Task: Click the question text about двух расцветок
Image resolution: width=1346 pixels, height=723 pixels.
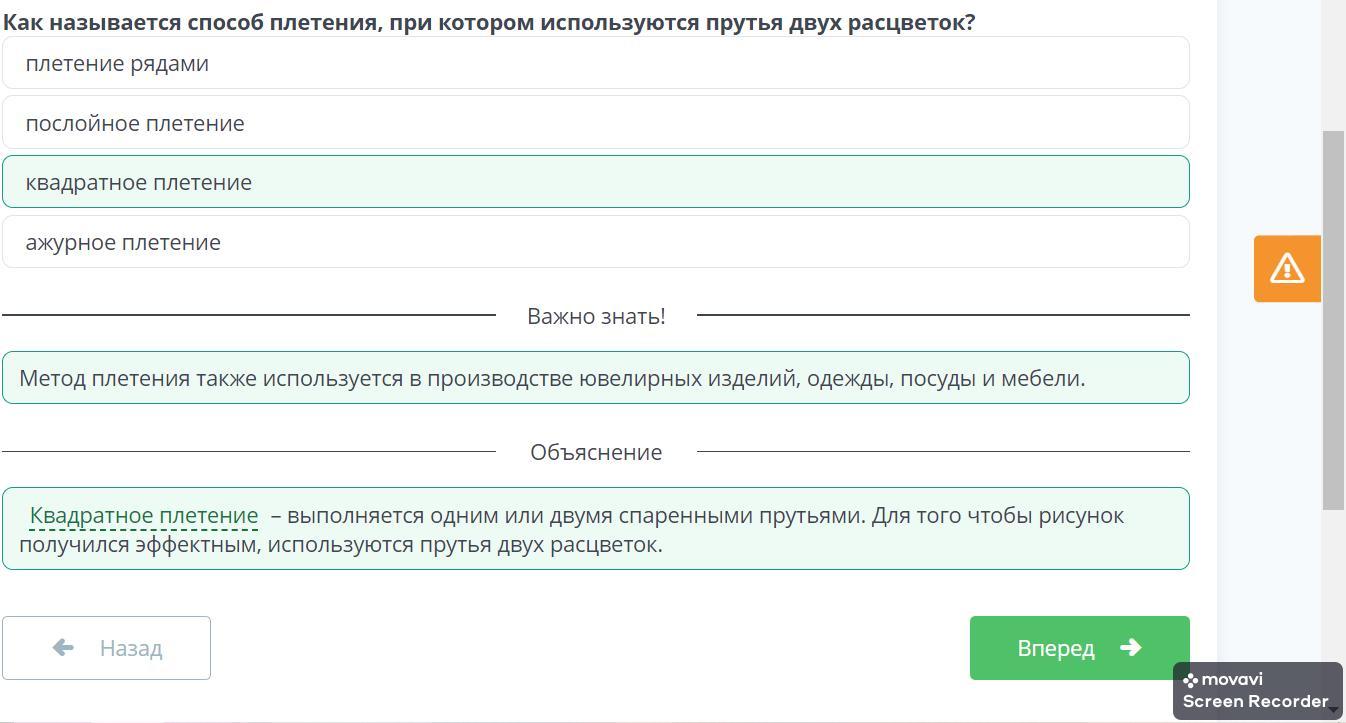Action: (489, 22)
